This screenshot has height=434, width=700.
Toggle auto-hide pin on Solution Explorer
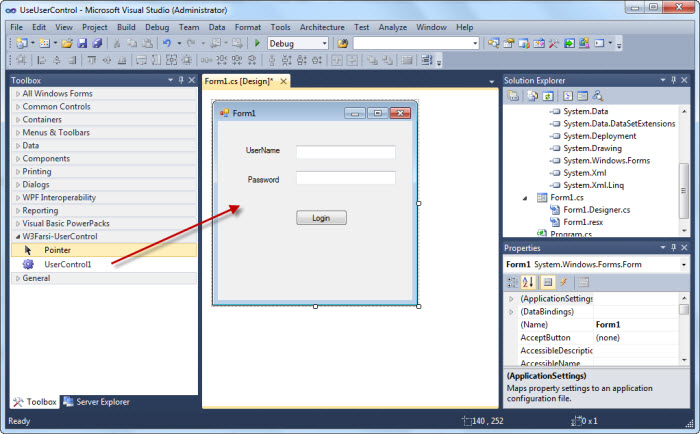672,79
